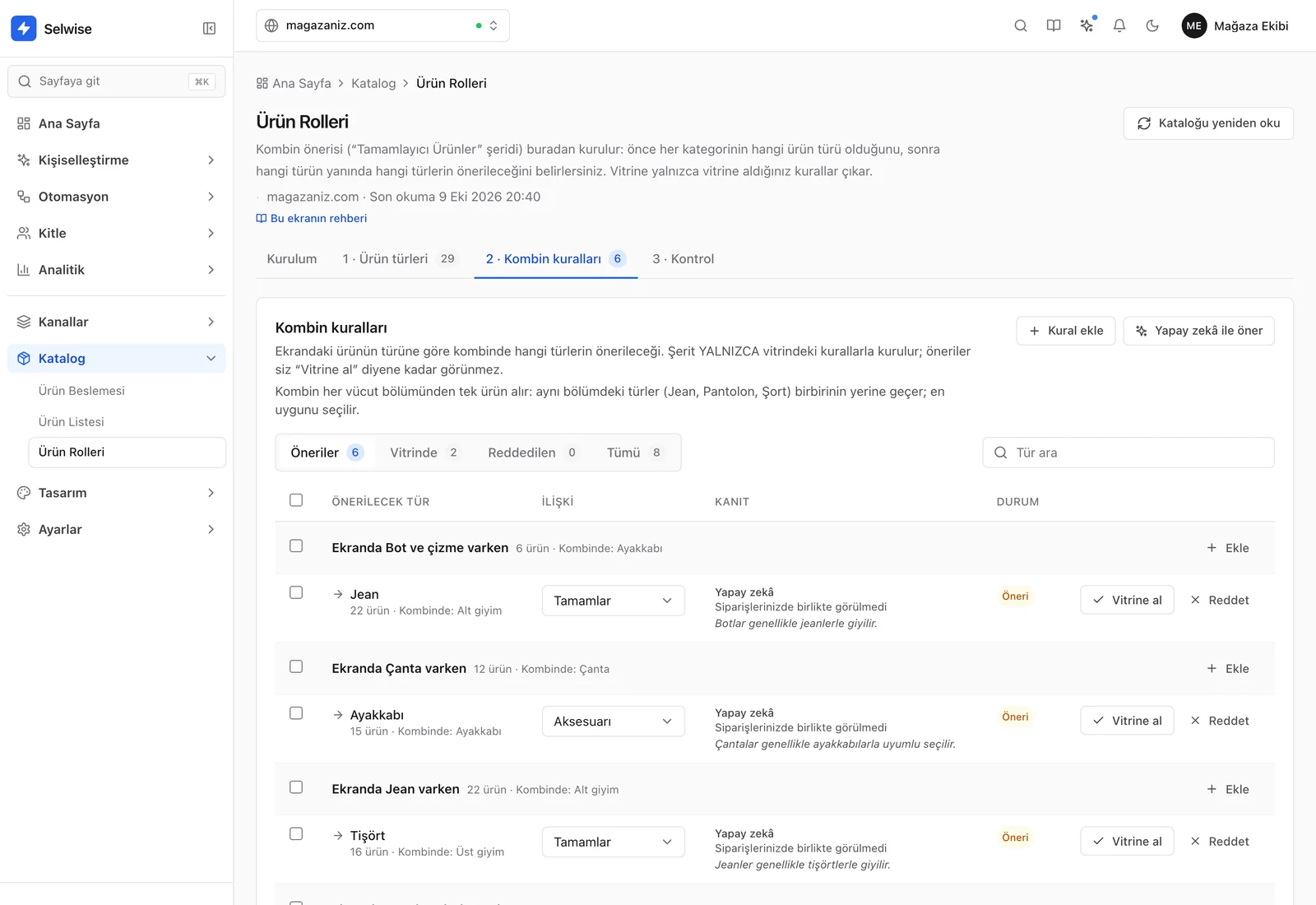Click the ME user avatar
The height and width of the screenshot is (905, 1316).
click(x=1194, y=26)
